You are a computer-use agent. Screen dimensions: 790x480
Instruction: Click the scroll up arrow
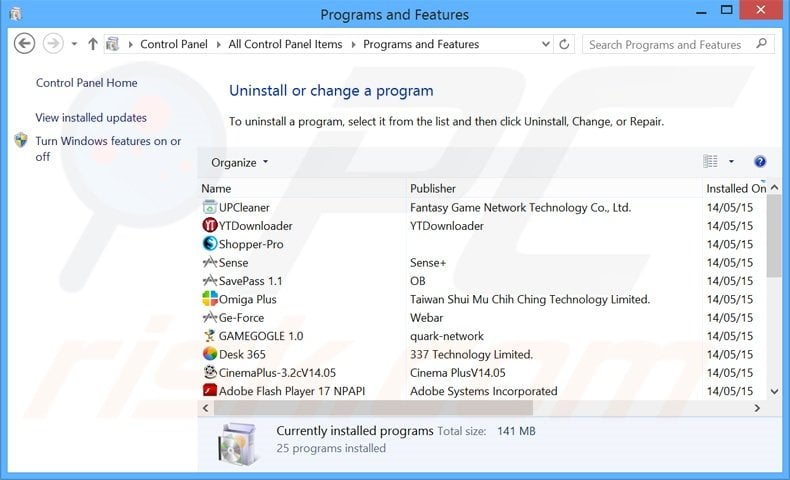click(774, 187)
